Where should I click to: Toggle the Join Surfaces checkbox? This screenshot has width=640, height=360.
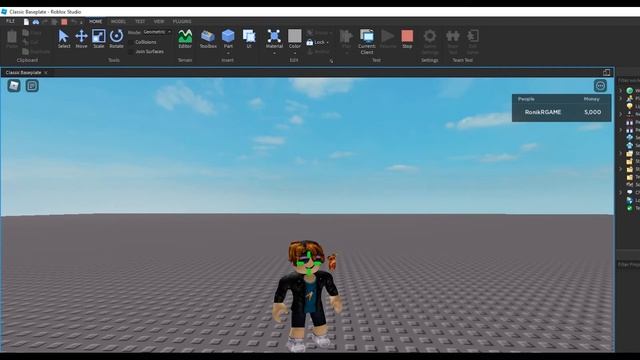coord(131,52)
